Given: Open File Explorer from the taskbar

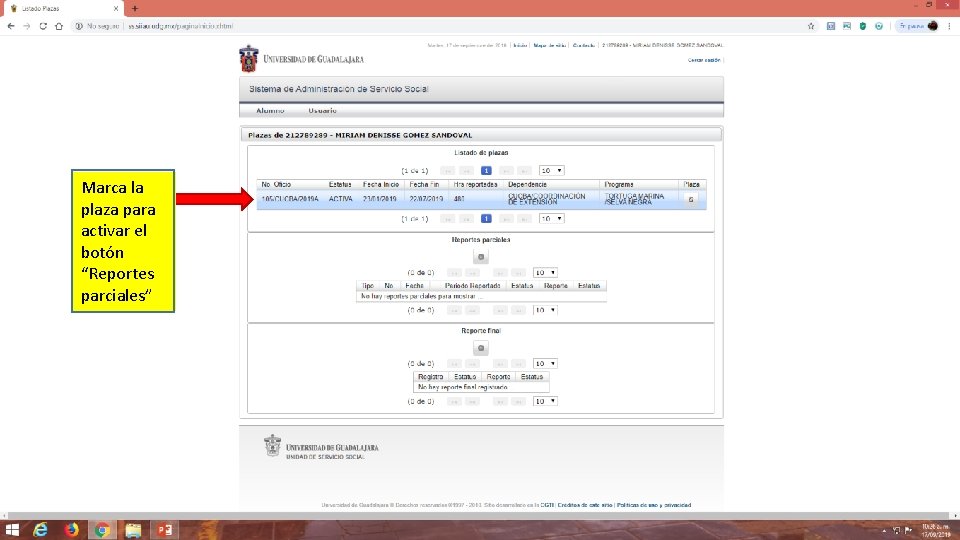Looking at the screenshot, I should pos(133,530).
